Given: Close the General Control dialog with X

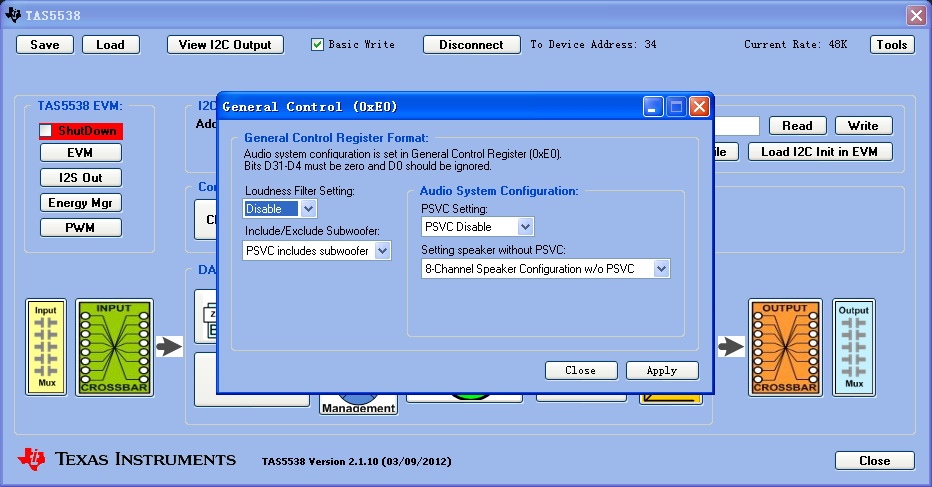Looking at the screenshot, I should [699, 107].
